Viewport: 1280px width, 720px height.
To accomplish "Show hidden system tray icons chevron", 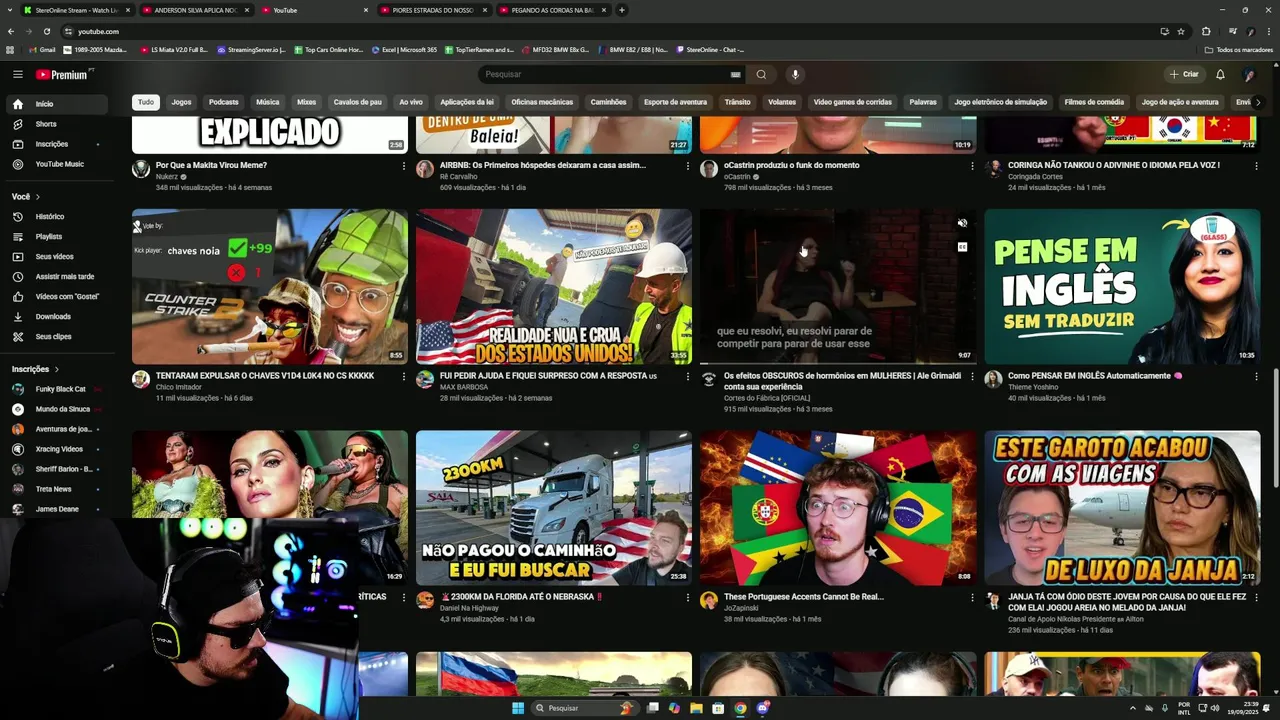I will pos(1133,708).
